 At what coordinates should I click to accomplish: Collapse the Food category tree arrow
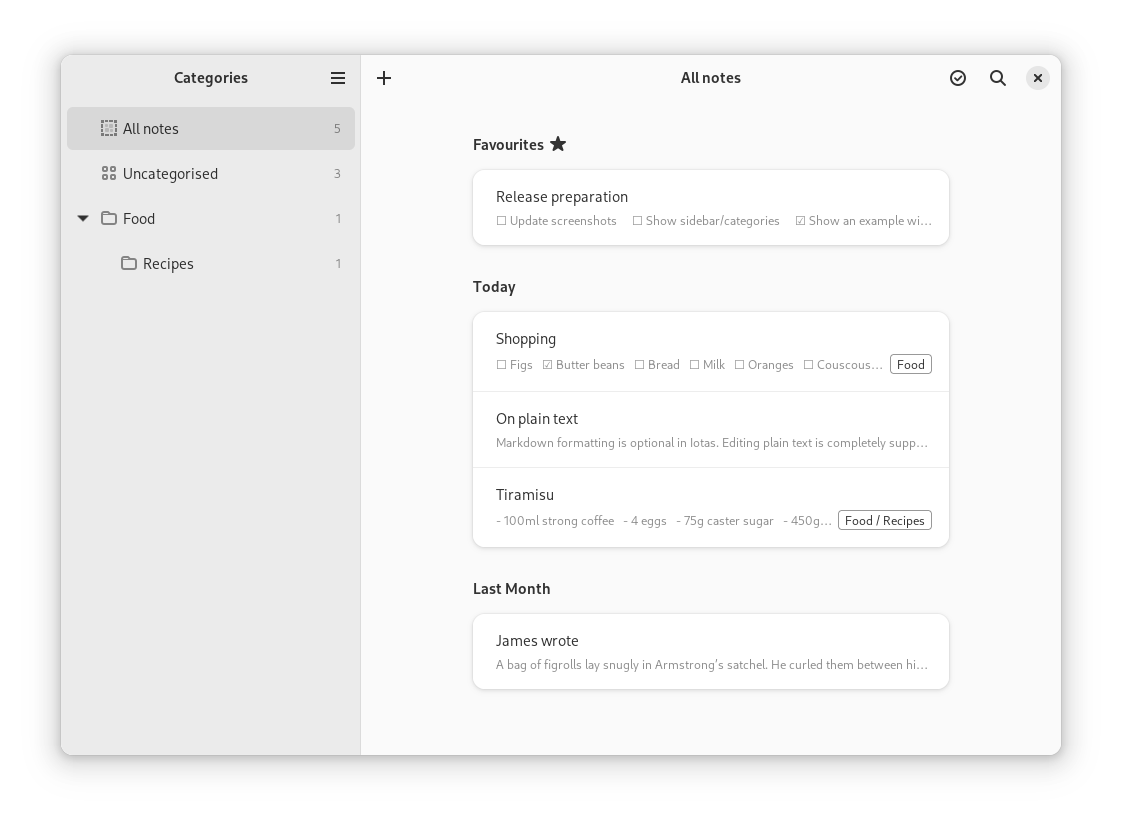point(83,218)
